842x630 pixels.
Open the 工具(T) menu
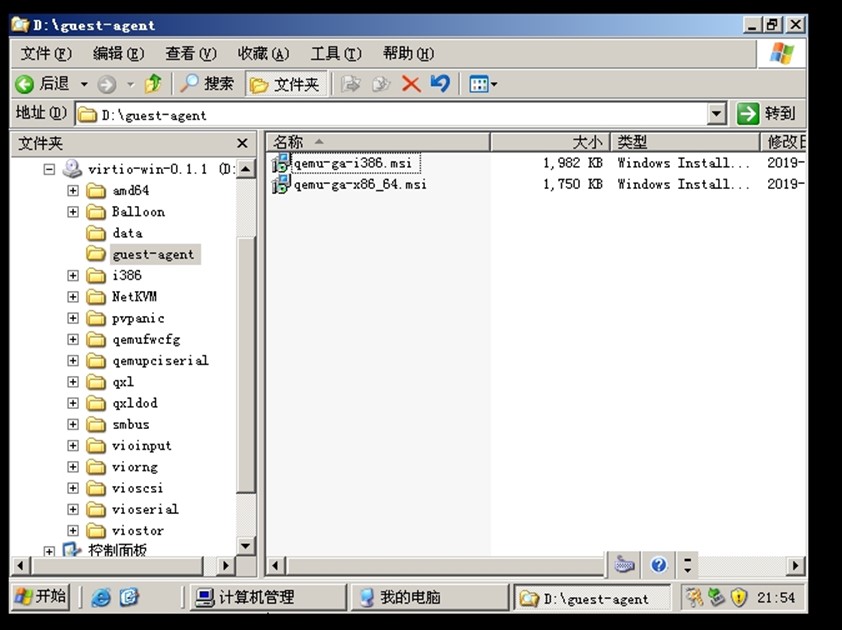coord(336,54)
